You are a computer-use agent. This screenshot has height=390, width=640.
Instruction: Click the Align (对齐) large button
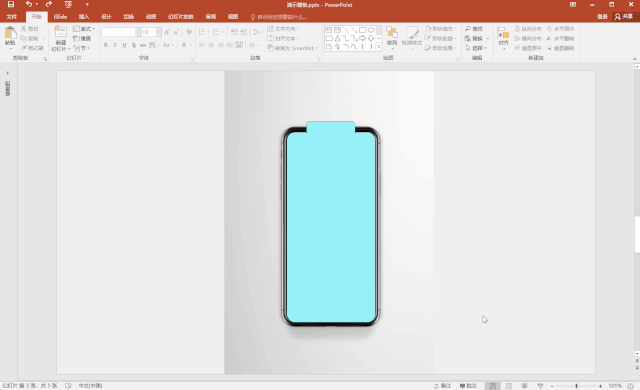pos(503,37)
